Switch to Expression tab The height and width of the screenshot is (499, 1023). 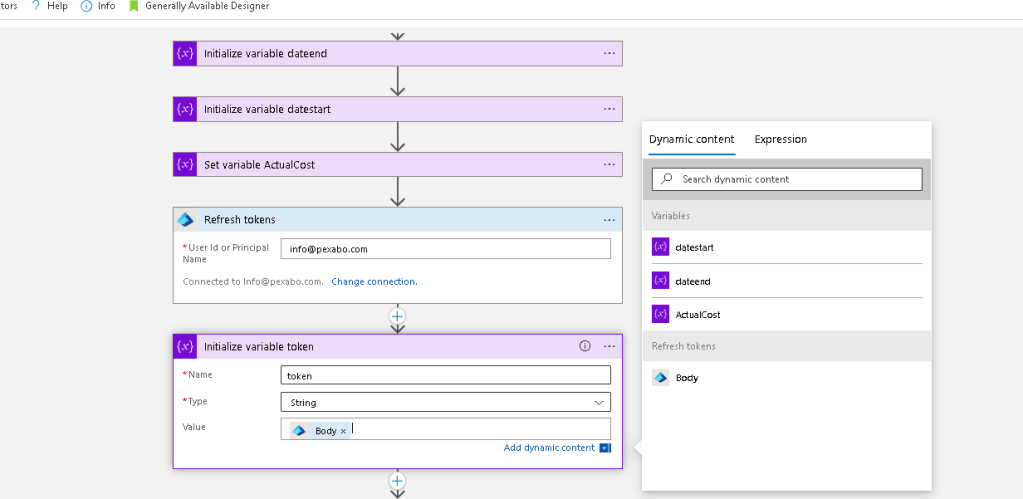click(780, 139)
